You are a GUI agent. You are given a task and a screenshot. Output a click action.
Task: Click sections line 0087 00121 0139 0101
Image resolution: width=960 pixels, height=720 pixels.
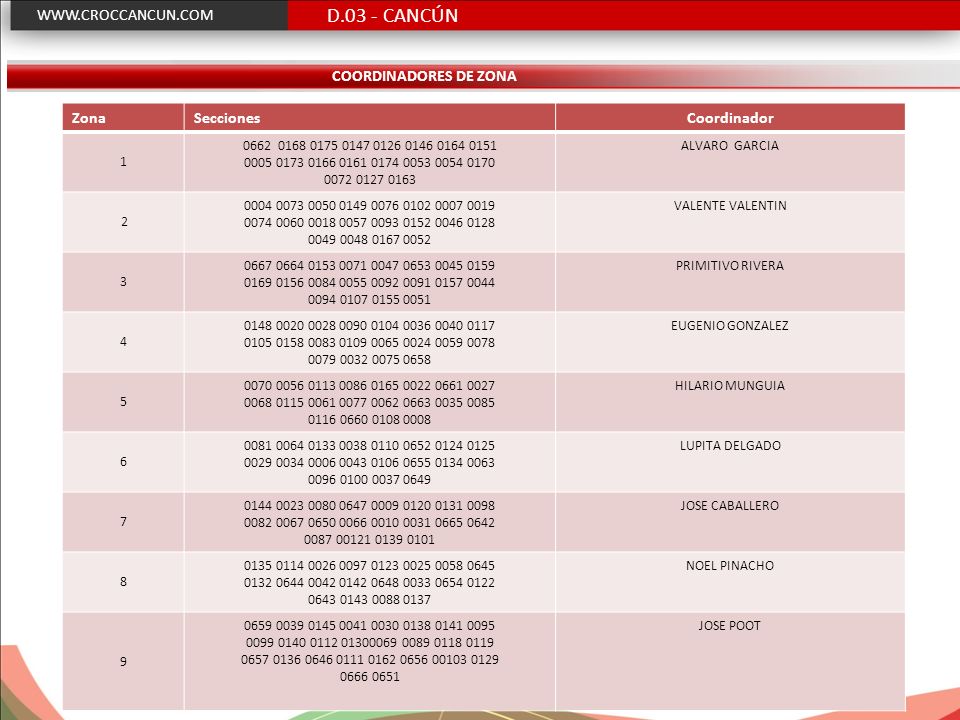coord(370,540)
